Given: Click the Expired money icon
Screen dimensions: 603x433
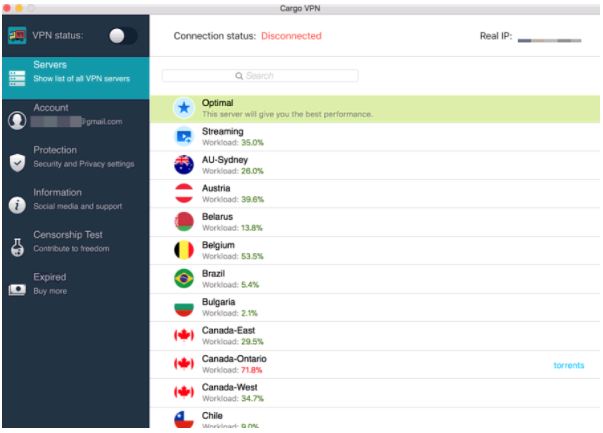Looking at the screenshot, I should [17, 290].
